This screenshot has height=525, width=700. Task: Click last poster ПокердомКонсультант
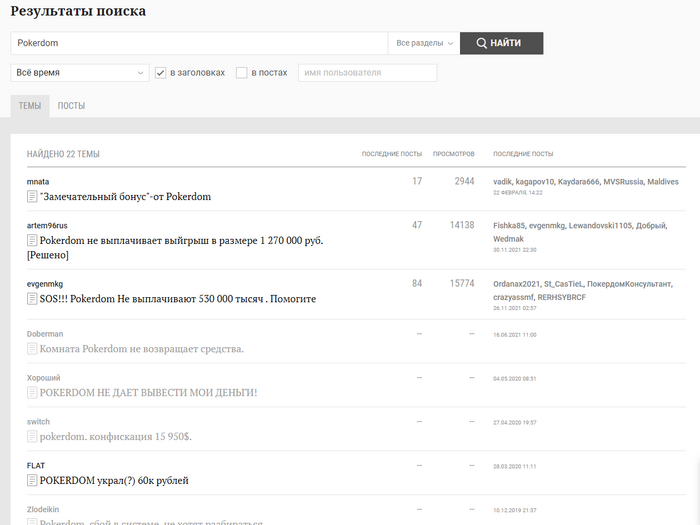(629, 284)
